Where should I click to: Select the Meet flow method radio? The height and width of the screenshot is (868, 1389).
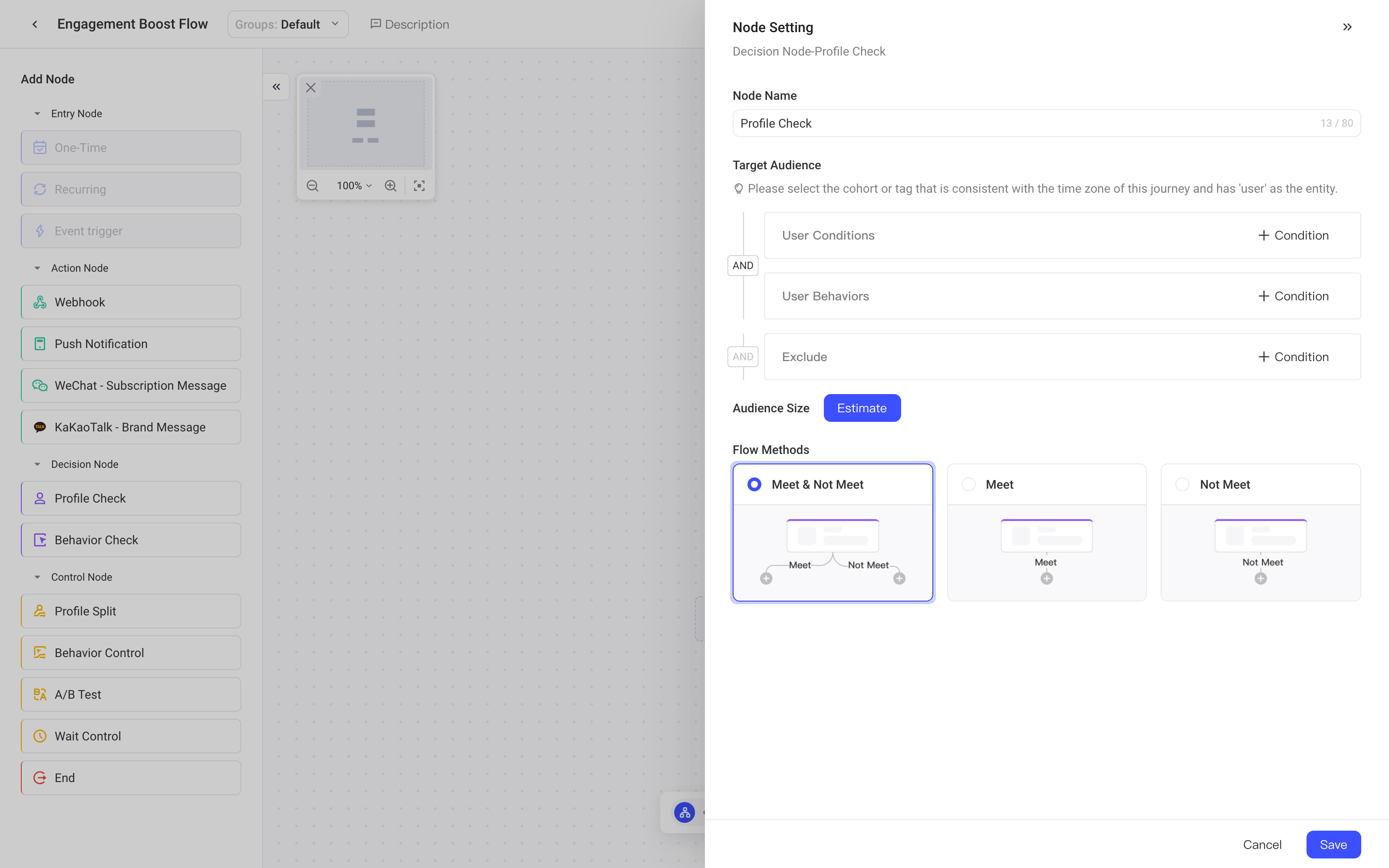pos(968,484)
